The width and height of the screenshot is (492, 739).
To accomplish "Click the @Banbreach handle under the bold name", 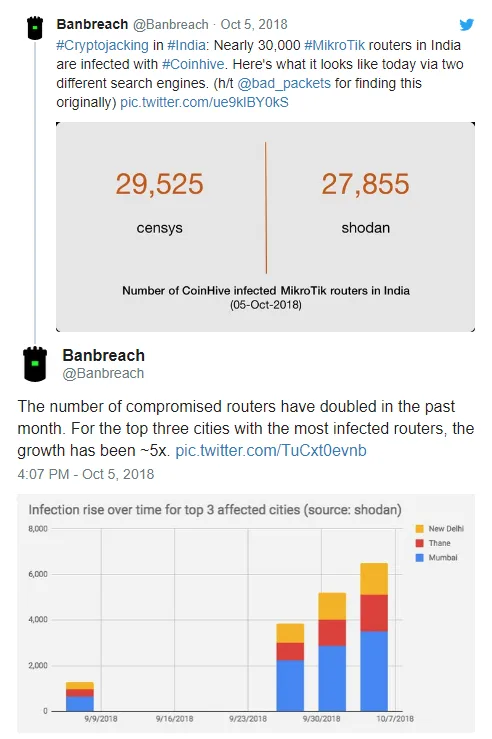I will click(103, 373).
